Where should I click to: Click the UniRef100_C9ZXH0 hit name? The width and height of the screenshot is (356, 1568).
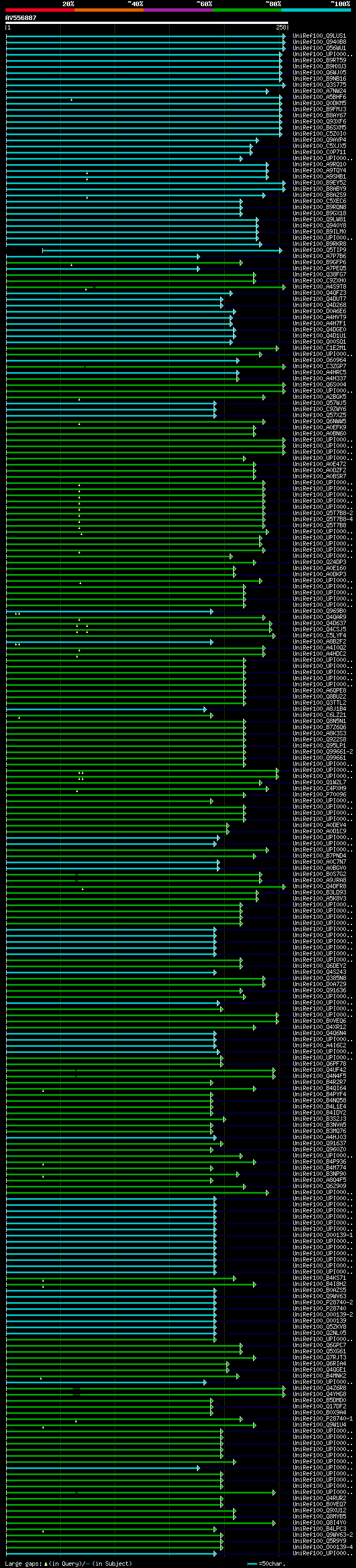pyautogui.click(x=319, y=280)
